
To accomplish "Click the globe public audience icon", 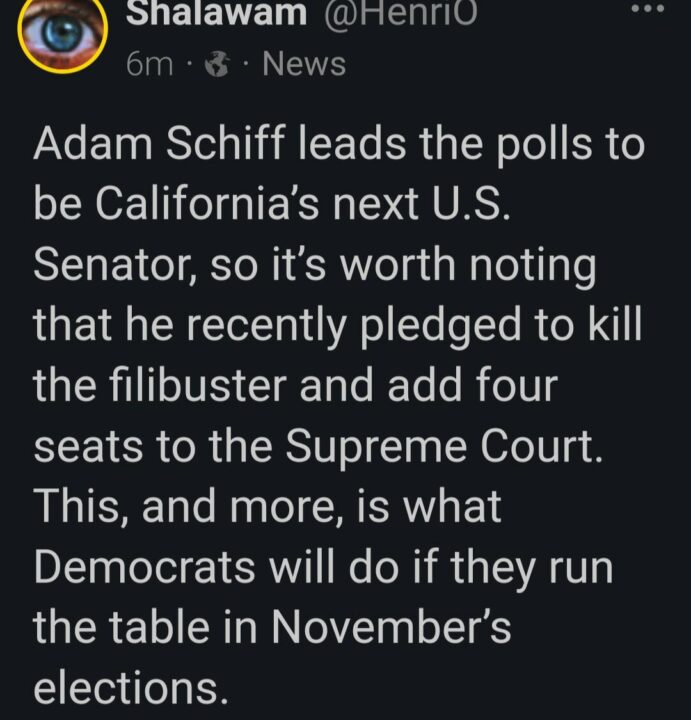I will pyautogui.click(x=215, y=65).
